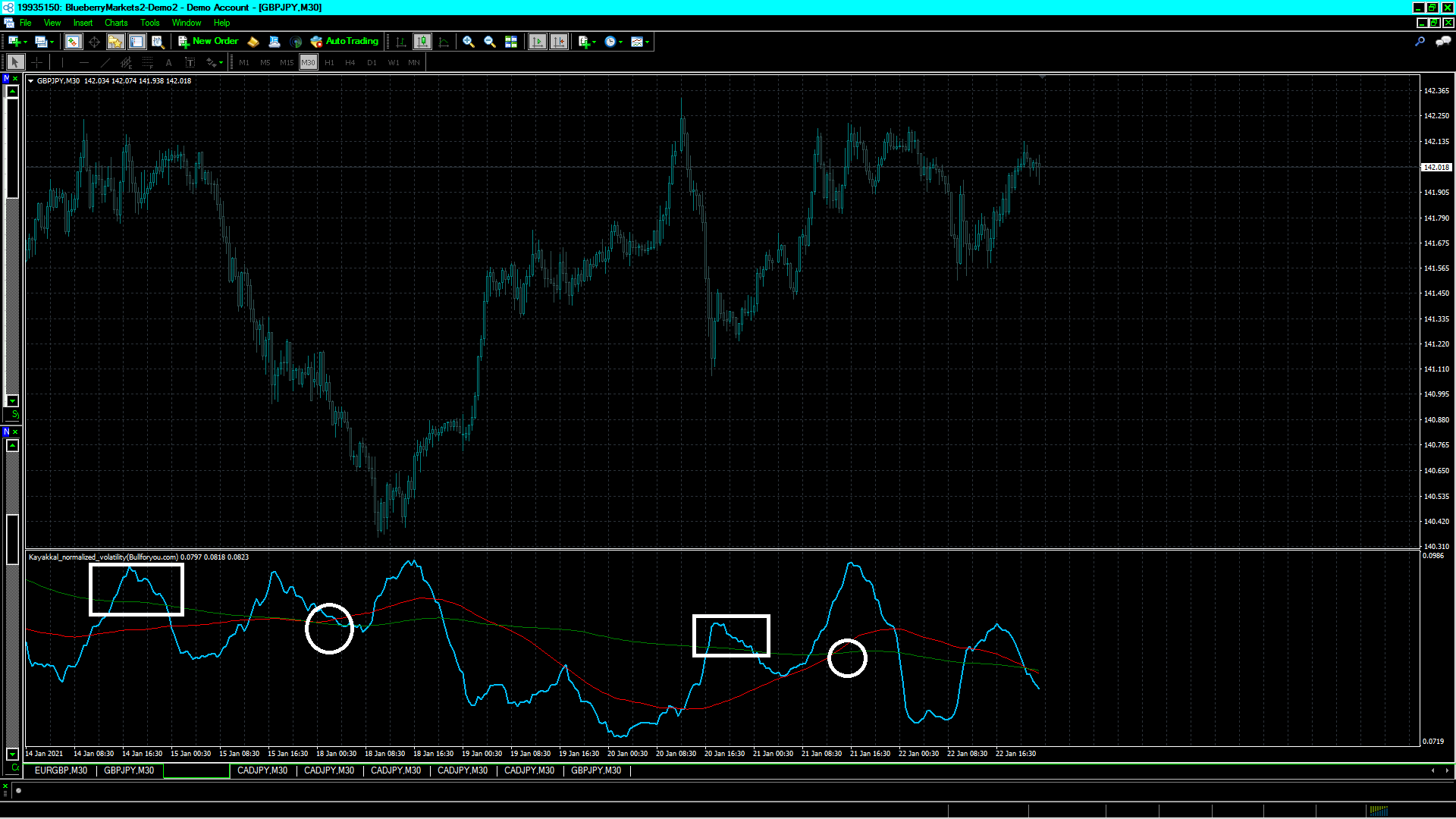1456x819 pixels.
Task: Zoom in on the chart
Action: [x=469, y=42]
